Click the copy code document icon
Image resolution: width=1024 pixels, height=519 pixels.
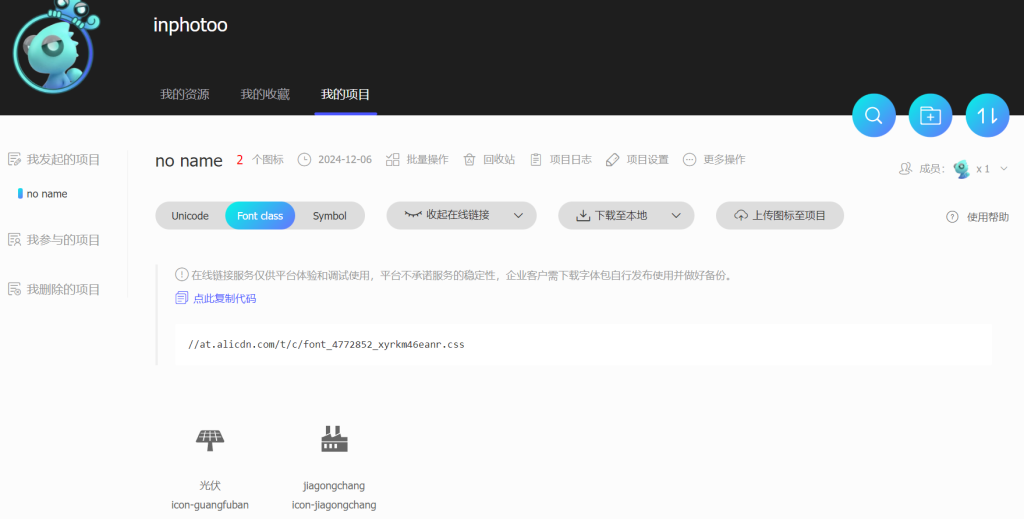(x=182, y=298)
